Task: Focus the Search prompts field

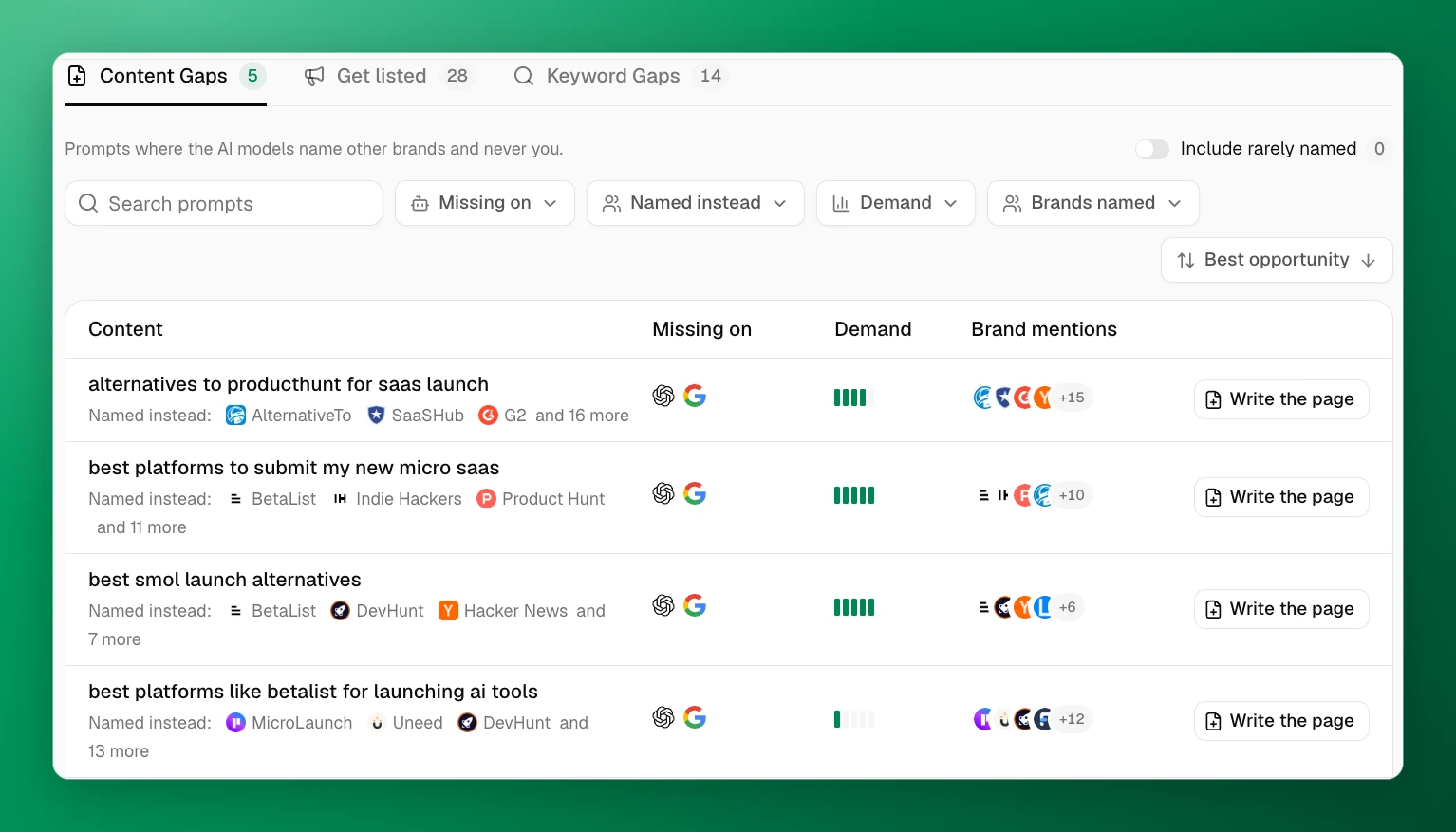Action: pos(224,203)
